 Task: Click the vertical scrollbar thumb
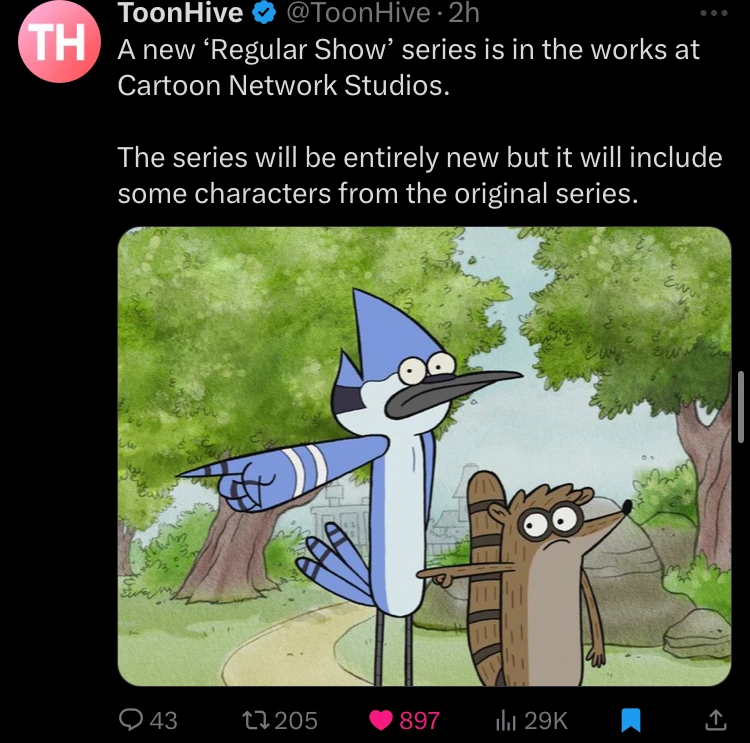pos(740,407)
